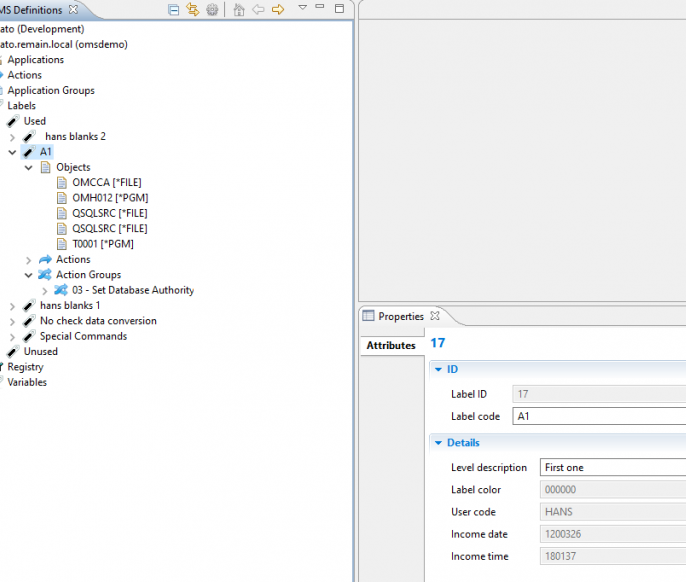Maximize the OMS Definitions view

point(339,8)
